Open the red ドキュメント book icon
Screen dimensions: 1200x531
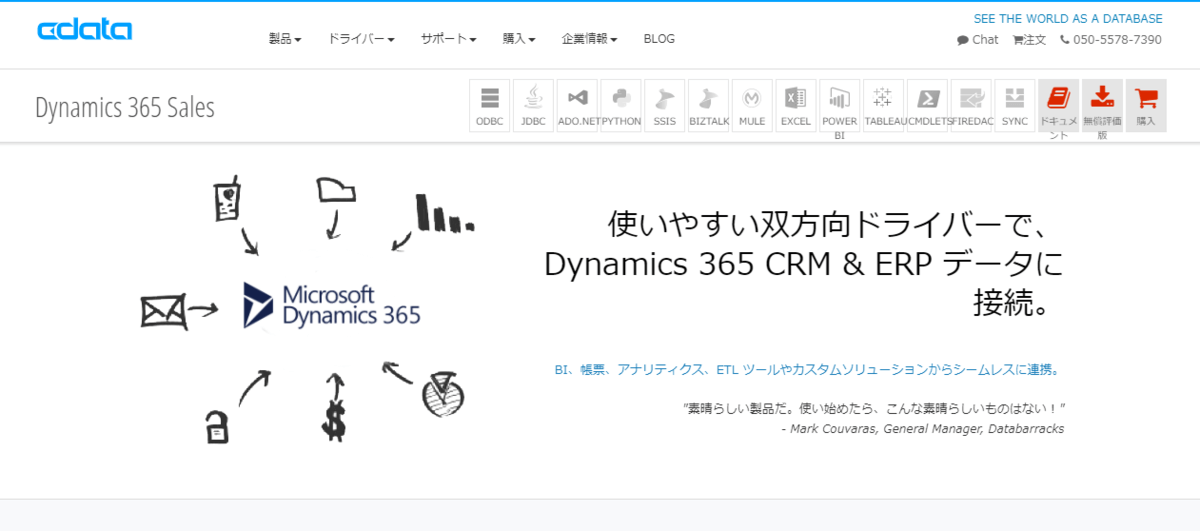pos(1058,105)
